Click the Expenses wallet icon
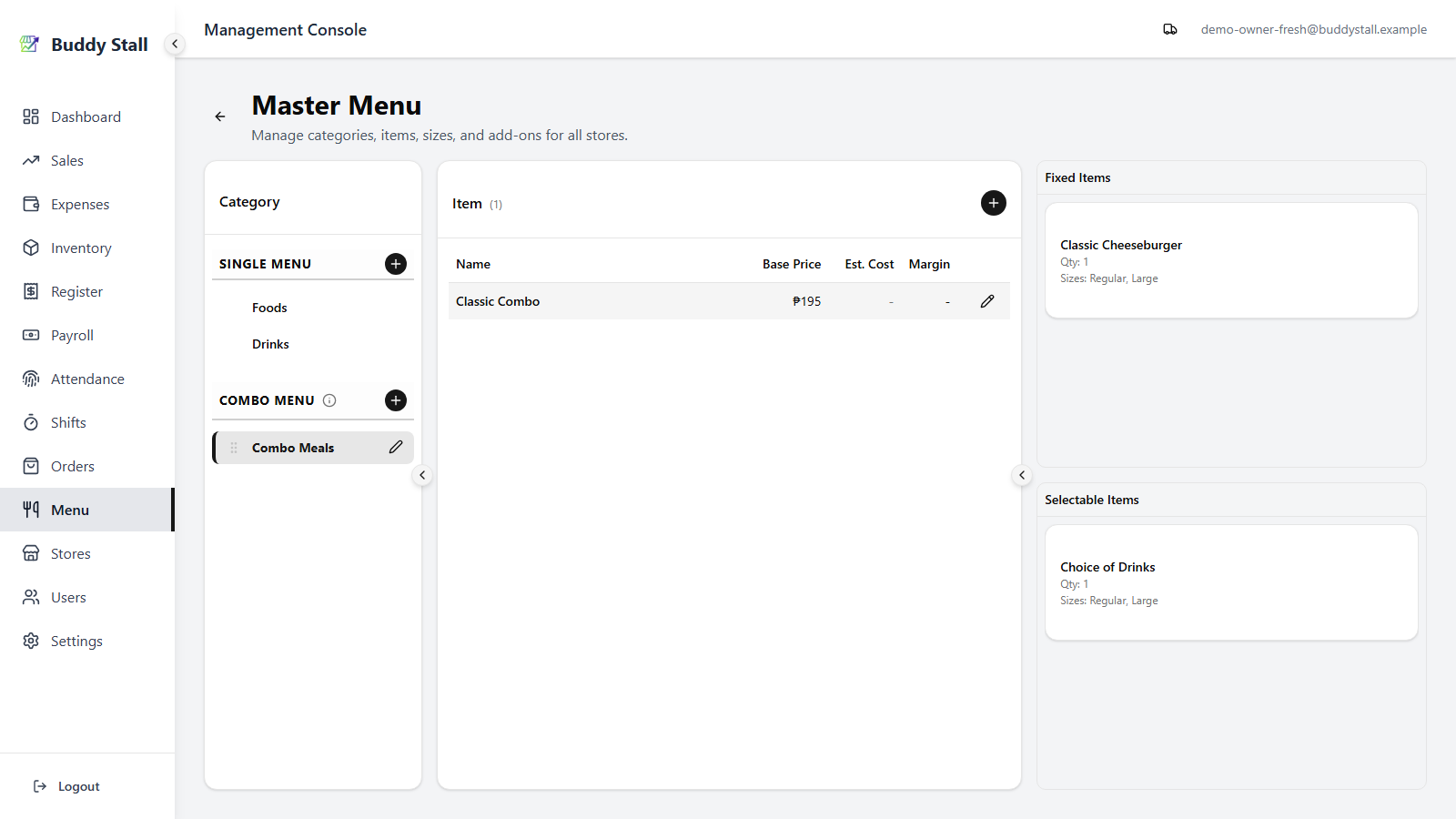The height and width of the screenshot is (819, 1456). click(x=31, y=204)
